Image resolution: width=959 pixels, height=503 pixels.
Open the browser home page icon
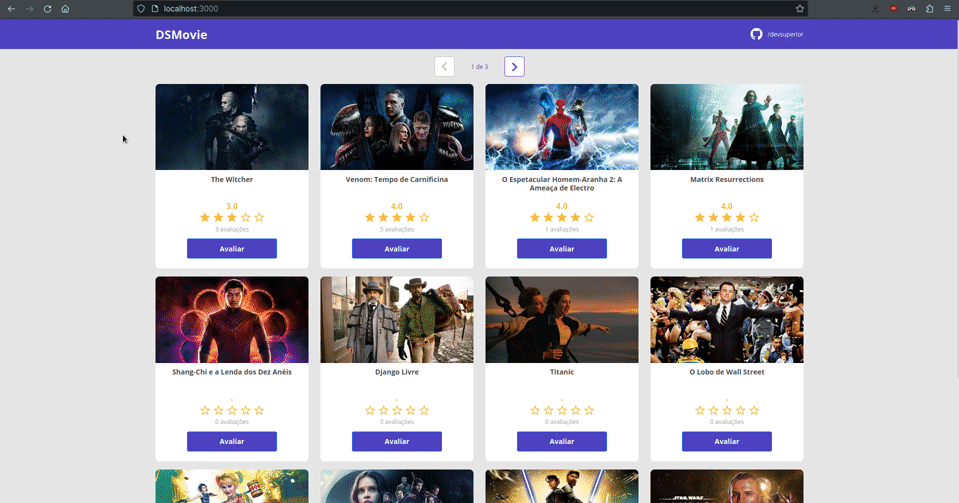[x=65, y=9]
